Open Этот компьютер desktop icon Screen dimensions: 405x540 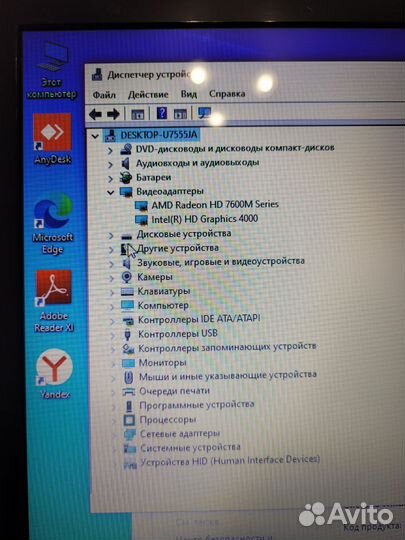(x=52, y=72)
